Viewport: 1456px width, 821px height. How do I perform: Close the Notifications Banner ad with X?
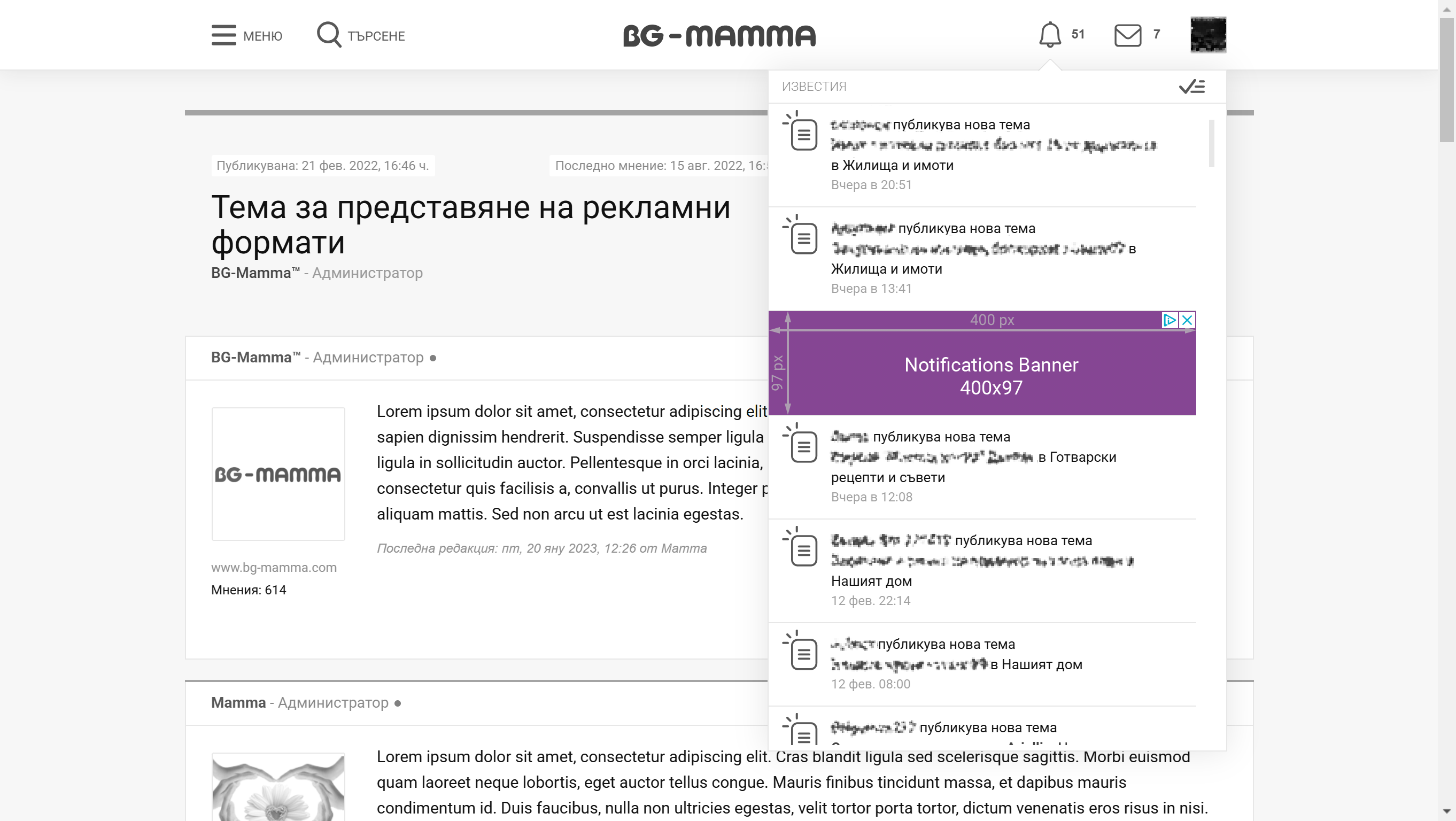click(x=1187, y=320)
